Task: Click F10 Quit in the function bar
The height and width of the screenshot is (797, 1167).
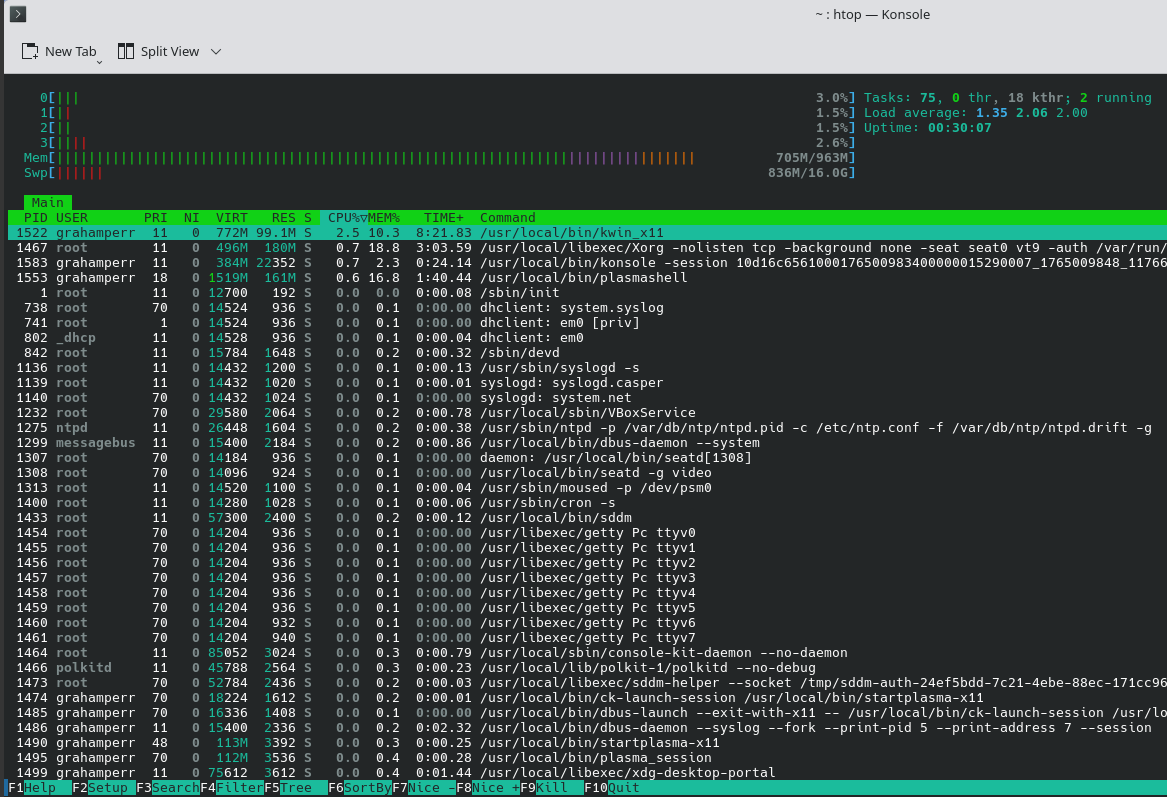Action: [x=622, y=788]
